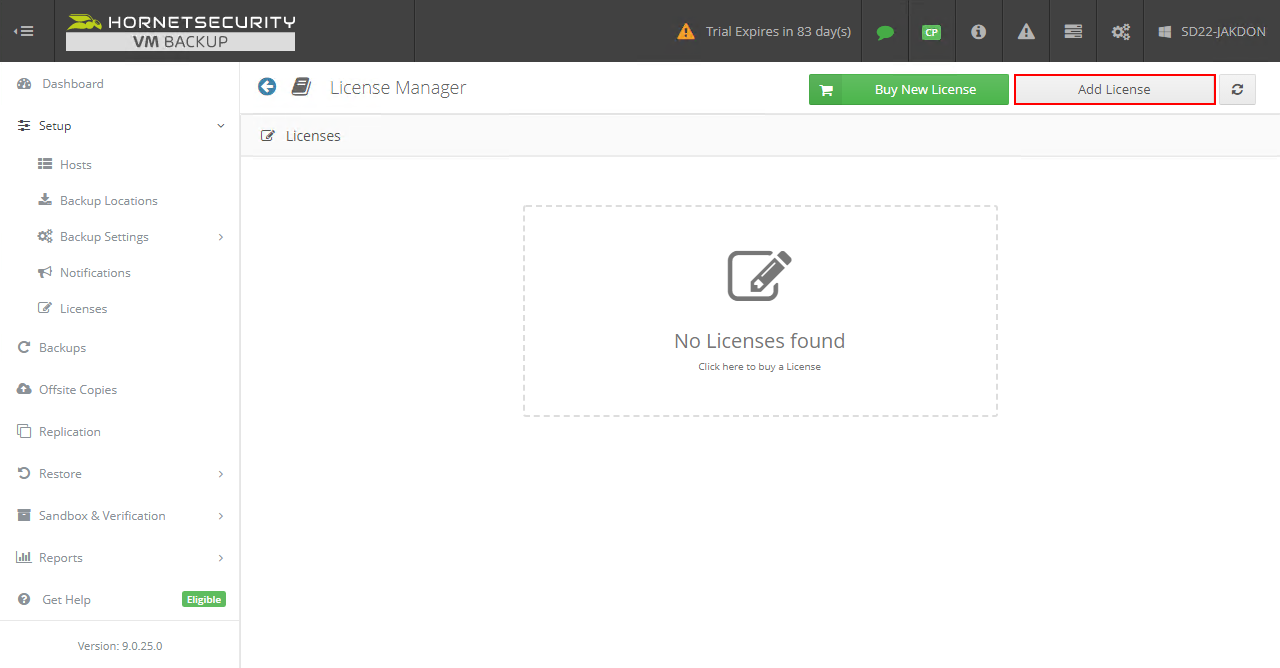This screenshot has width=1280, height=668.
Task: Open the Control Panel via the CP icon
Action: pos(931,31)
